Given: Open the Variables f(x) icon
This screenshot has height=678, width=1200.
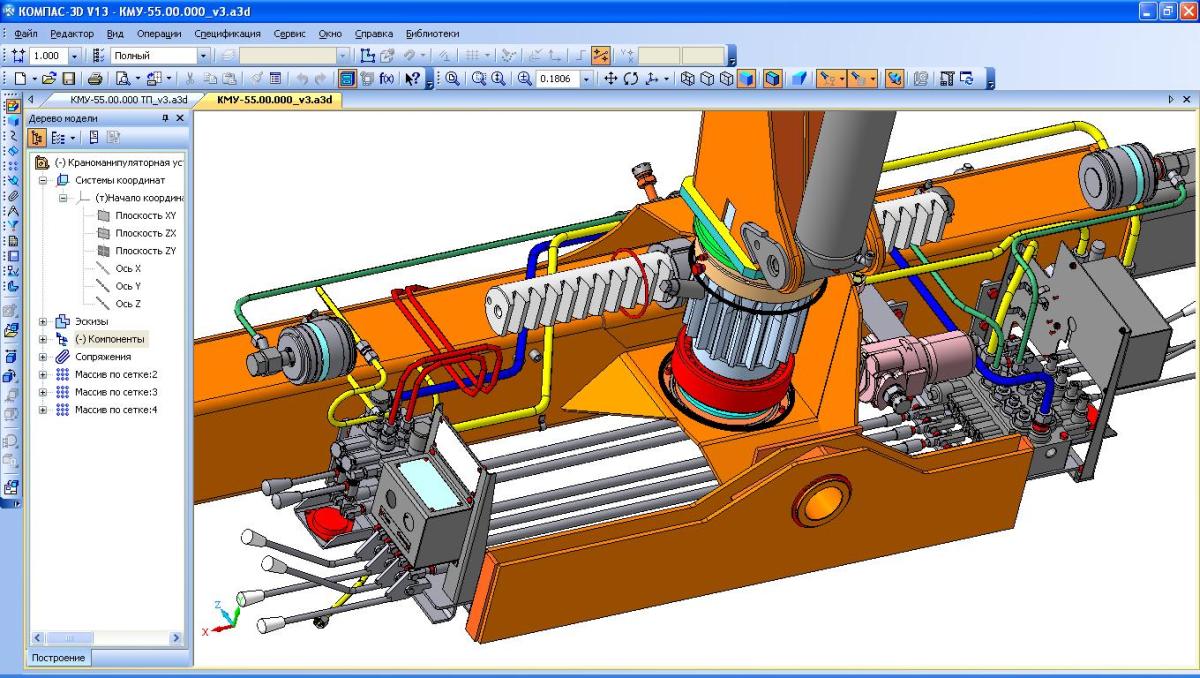Looking at the screenshot, I should tap(386, 78).
